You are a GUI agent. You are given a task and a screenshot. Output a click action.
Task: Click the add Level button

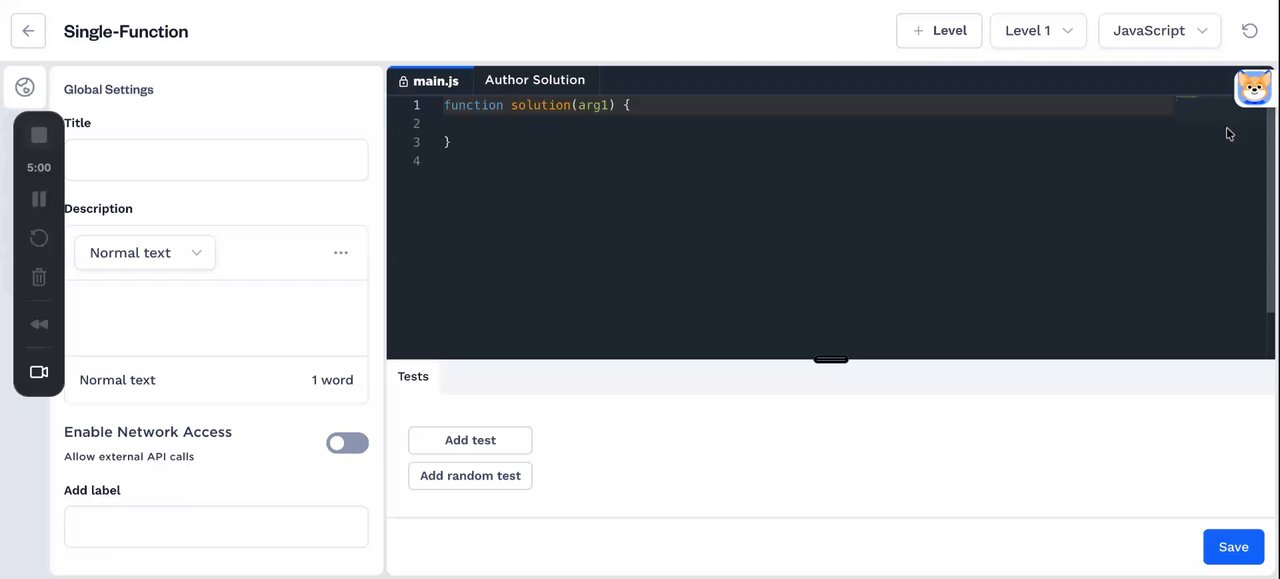(940, 31)
